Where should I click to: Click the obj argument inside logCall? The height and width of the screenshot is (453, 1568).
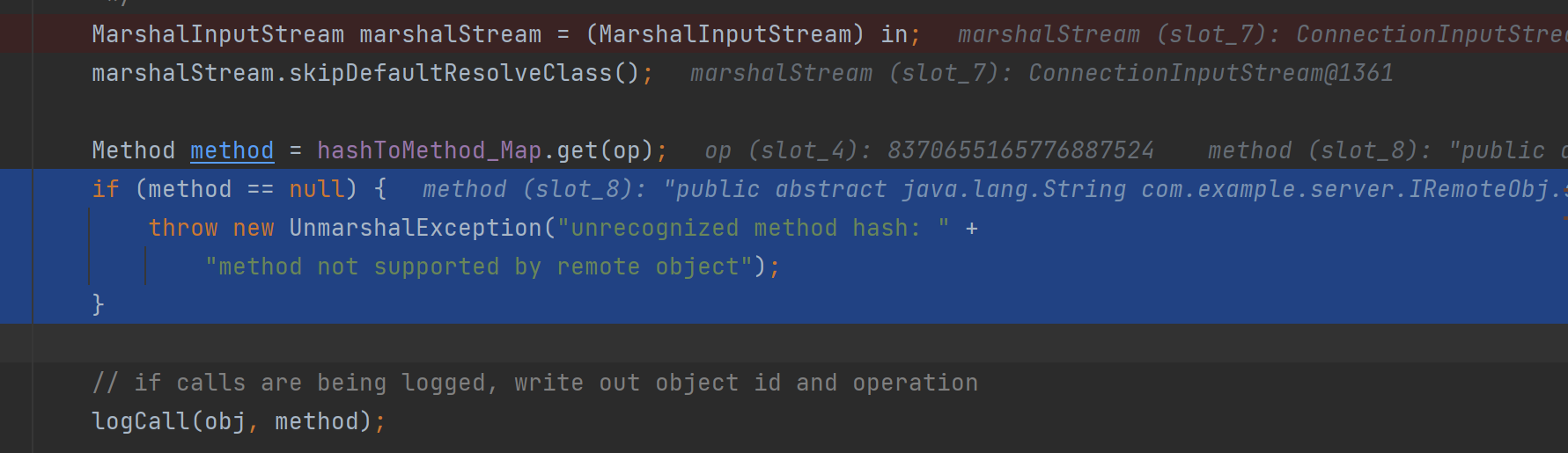tap(225, 421)
